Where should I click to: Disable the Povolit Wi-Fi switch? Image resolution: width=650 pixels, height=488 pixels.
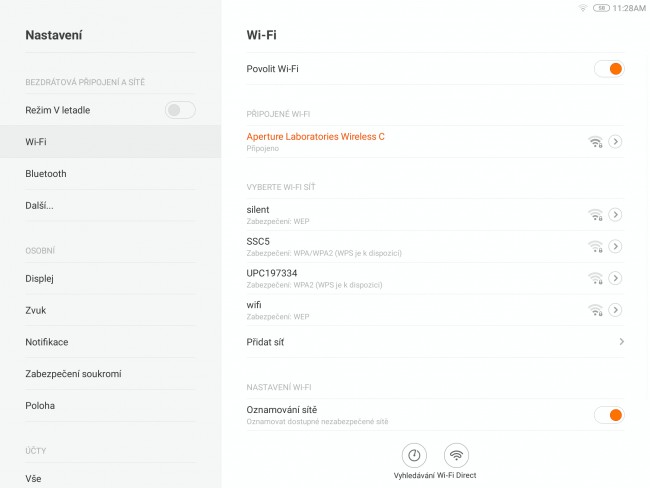click(609, 69)
